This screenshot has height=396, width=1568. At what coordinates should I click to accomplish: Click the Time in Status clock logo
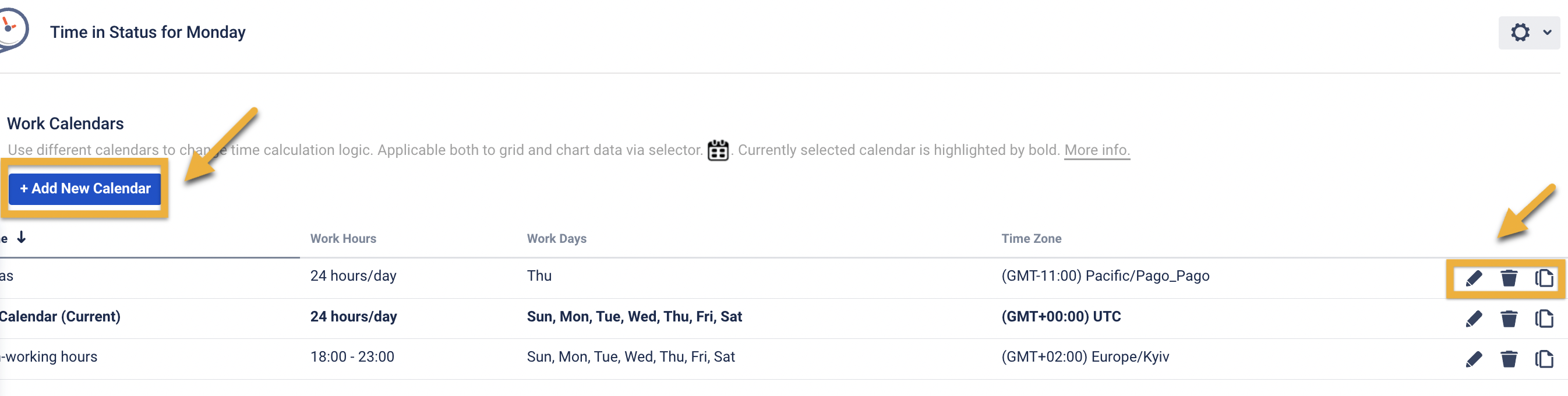click(12, 28)
